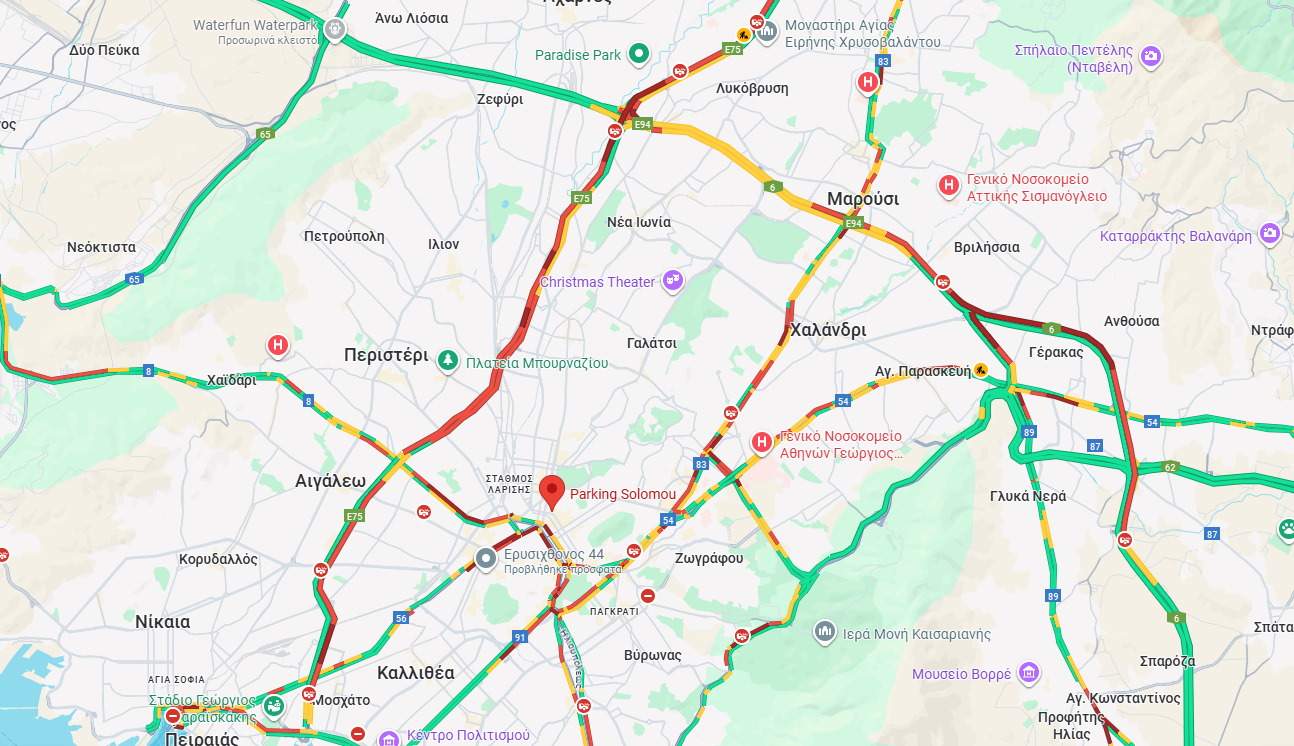Click the Καταρράκτης Βαλανάρη attraction icon
1294x746 pixels.
tap(1270, 234)
